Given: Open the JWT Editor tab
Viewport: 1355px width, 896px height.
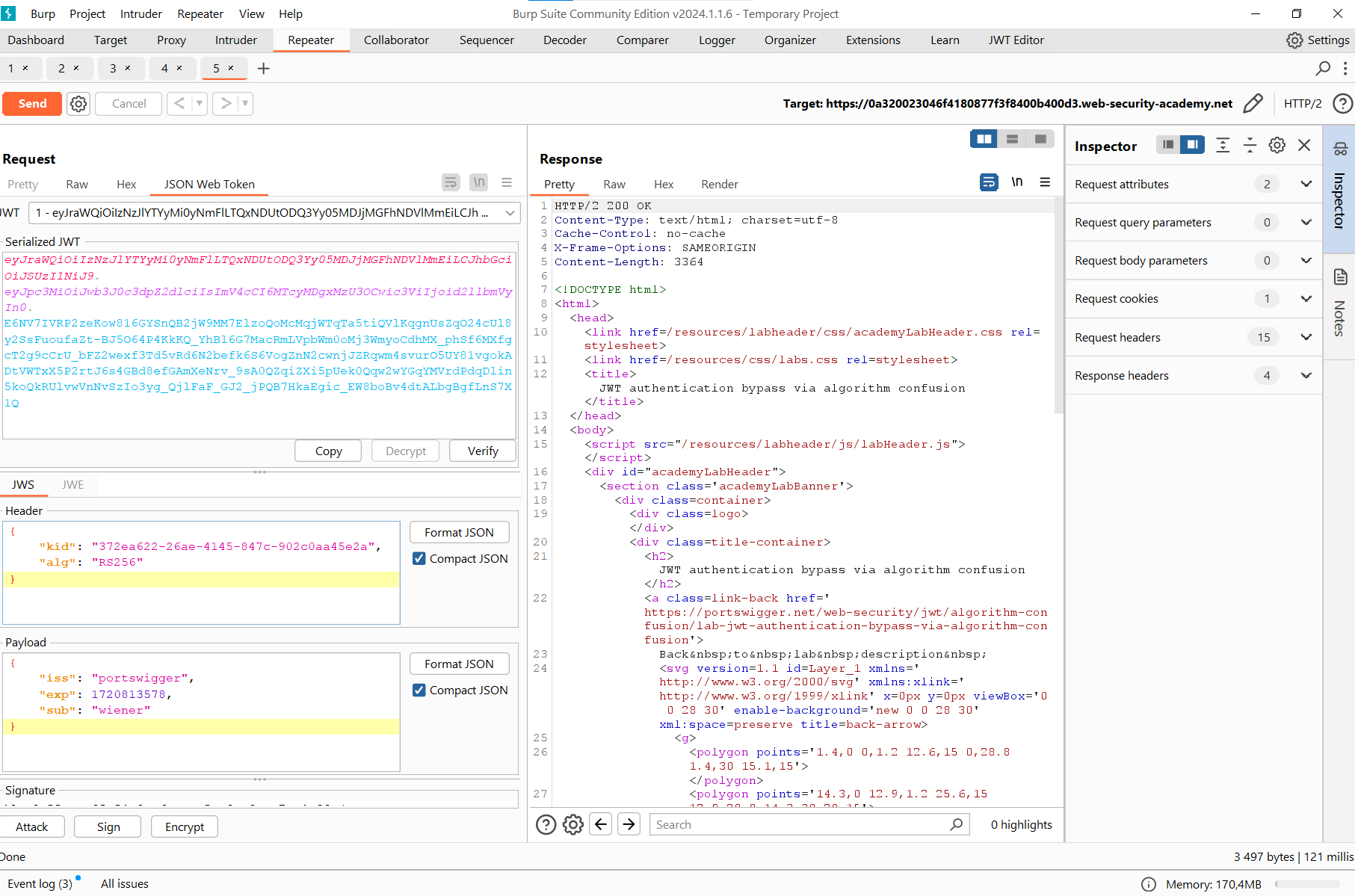Looking at the screenshot, I should (1016, 40).
